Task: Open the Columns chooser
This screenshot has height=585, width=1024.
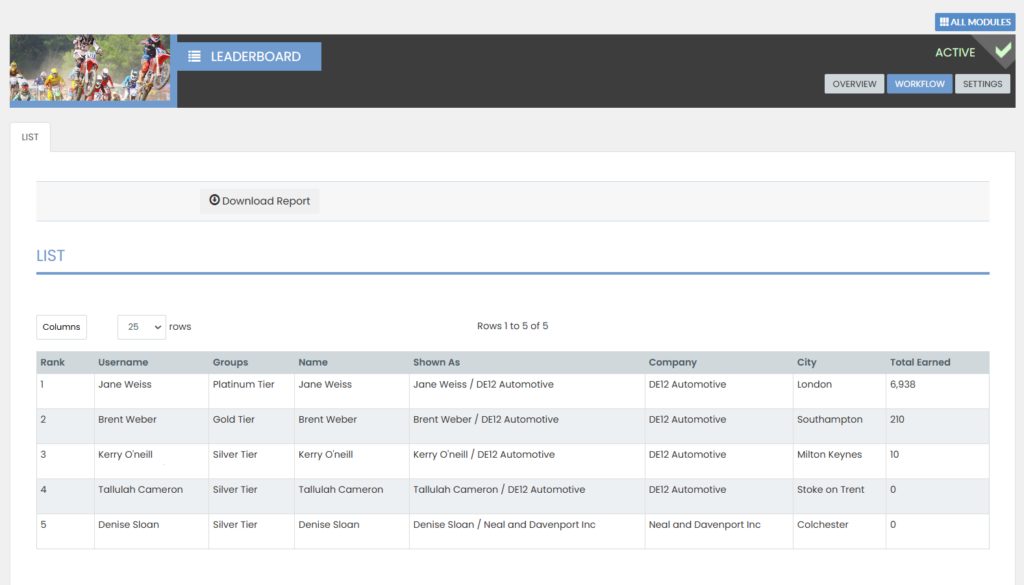Action: pos(61,327)
